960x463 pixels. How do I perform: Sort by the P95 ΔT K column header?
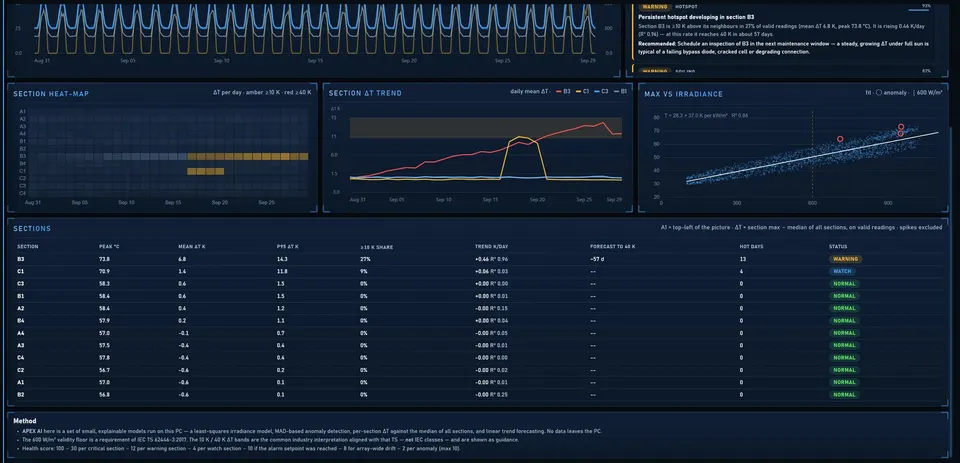287,247
